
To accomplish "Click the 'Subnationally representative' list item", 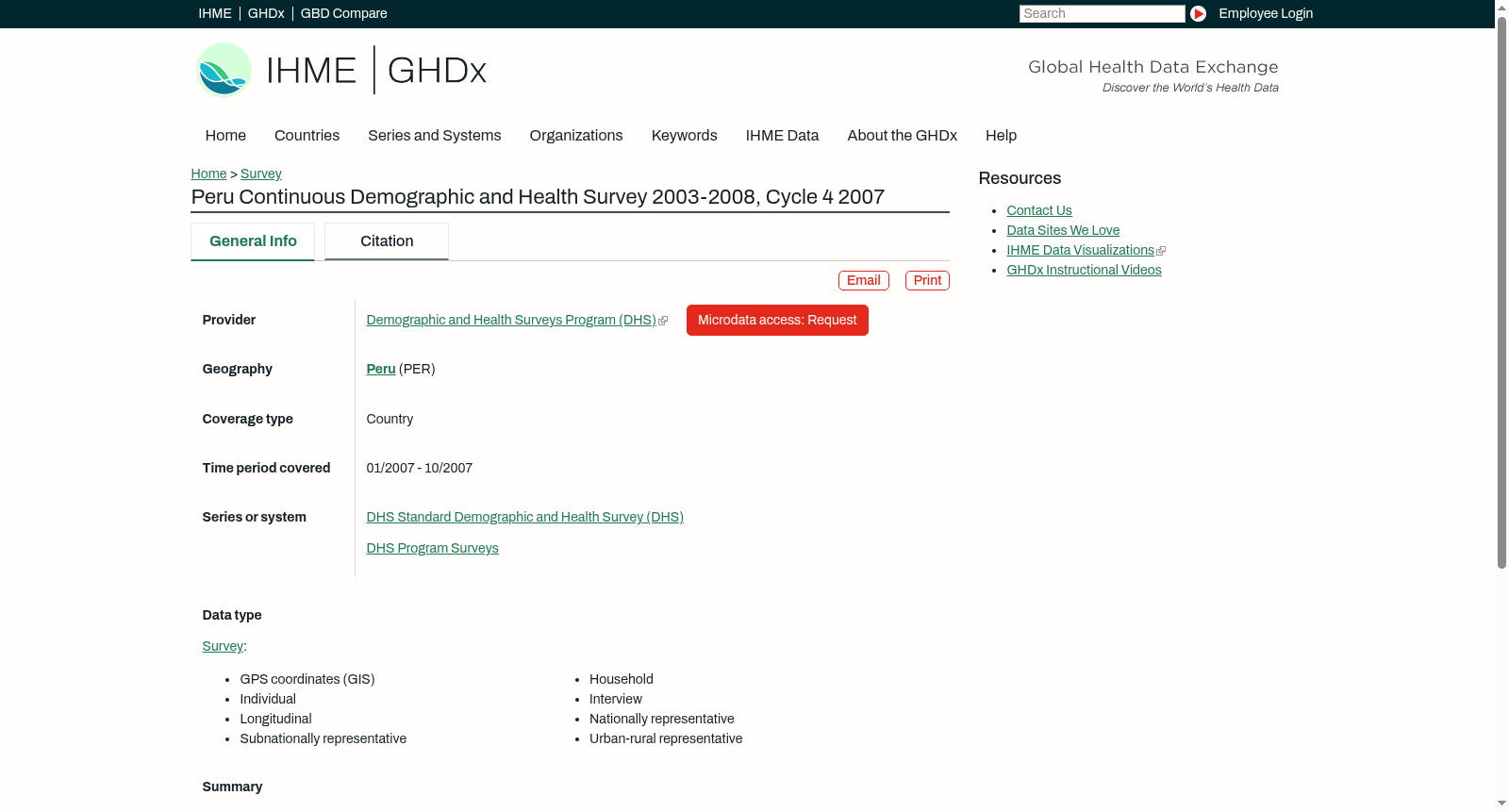I will point(323,738).
